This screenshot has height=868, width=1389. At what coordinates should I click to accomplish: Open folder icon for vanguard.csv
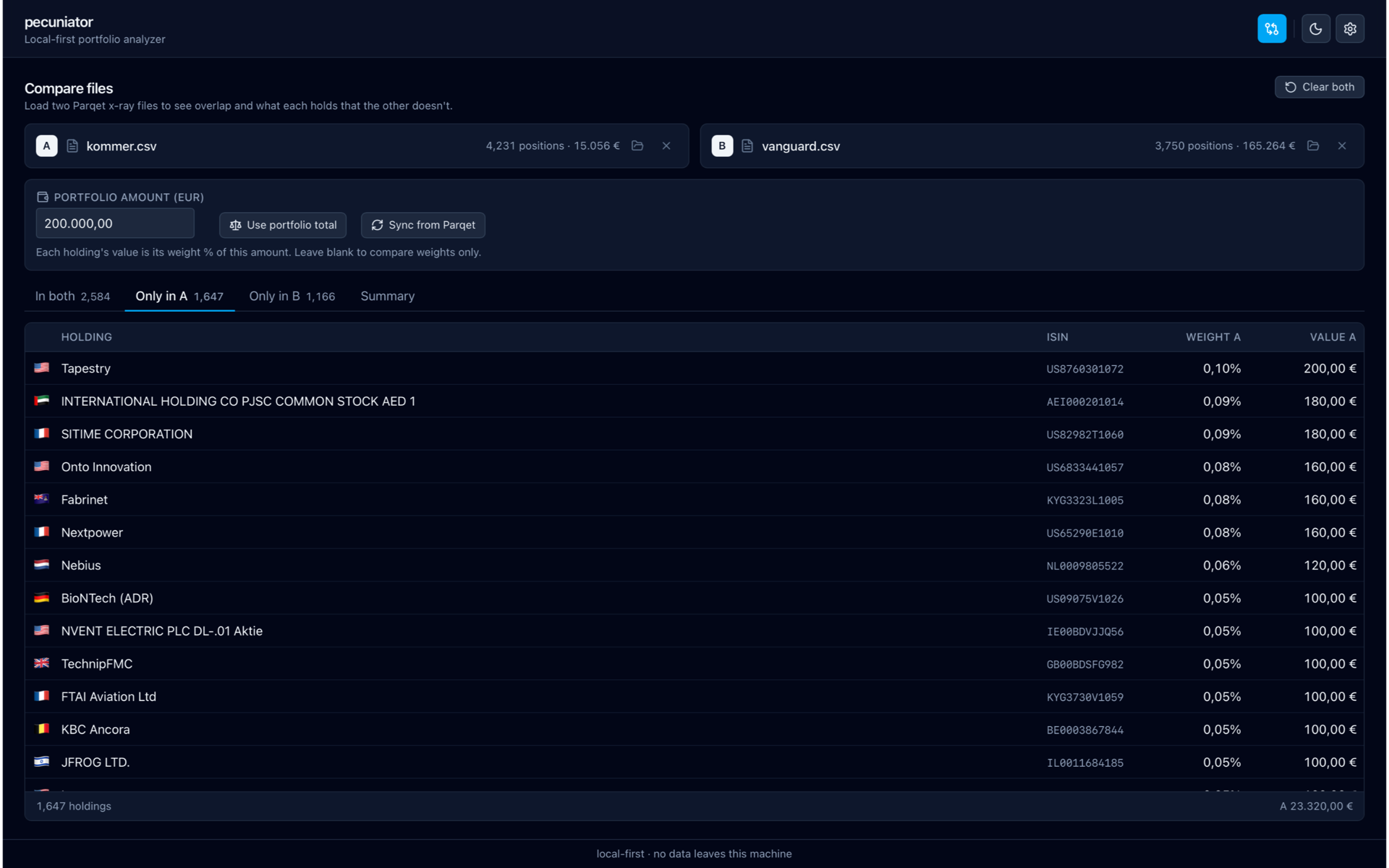click(1313, 145)
